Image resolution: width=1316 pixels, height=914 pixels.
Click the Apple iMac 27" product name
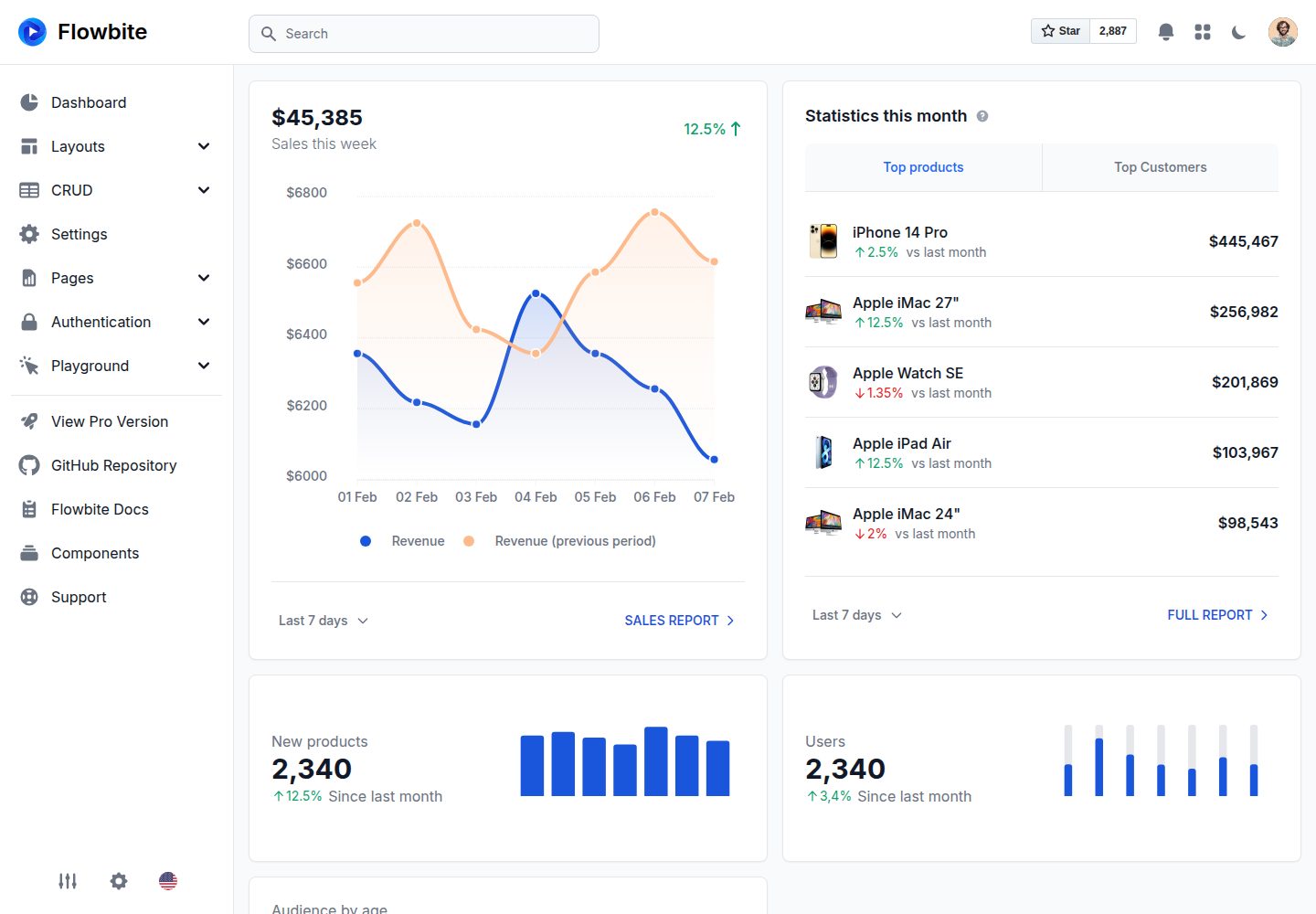(x=906, y=303)
